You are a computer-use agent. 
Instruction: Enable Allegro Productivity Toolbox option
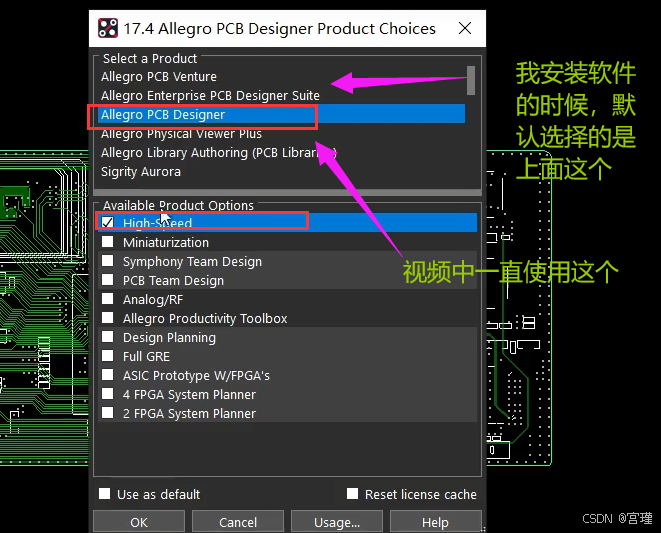click(107, 318)
